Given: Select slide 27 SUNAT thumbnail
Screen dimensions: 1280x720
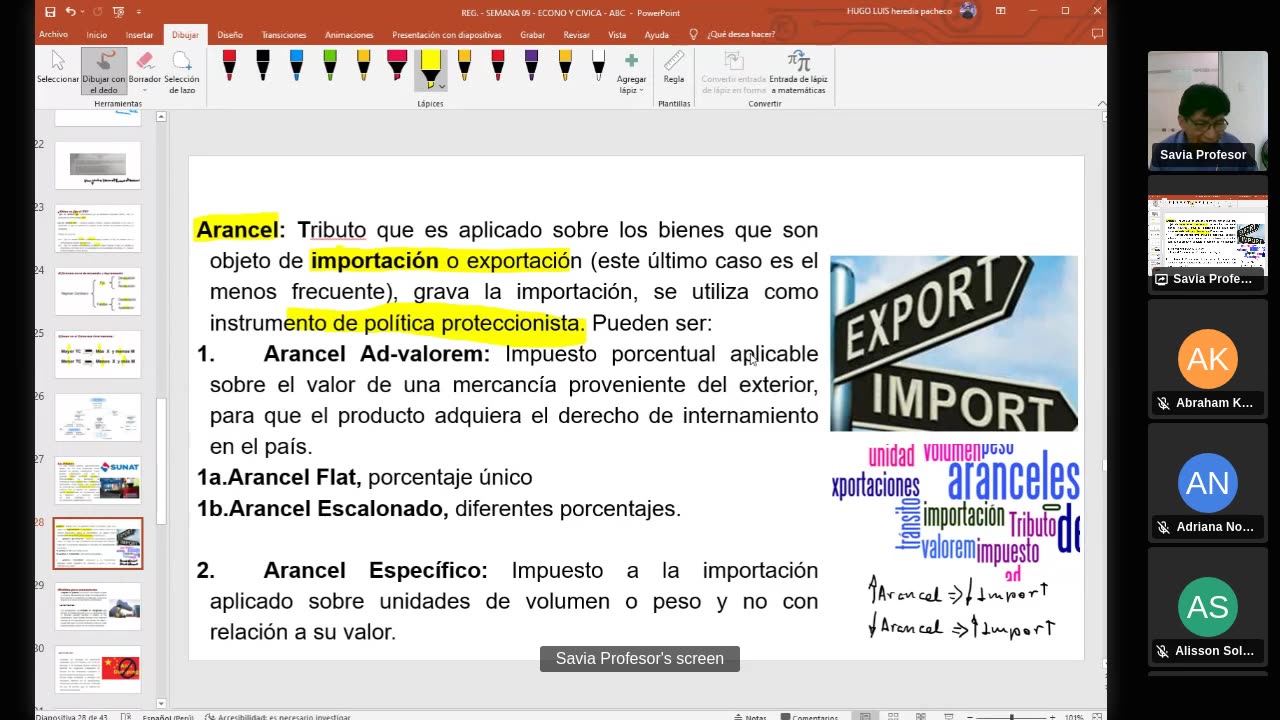Looking at the screenshot, I should pos(98,480).
